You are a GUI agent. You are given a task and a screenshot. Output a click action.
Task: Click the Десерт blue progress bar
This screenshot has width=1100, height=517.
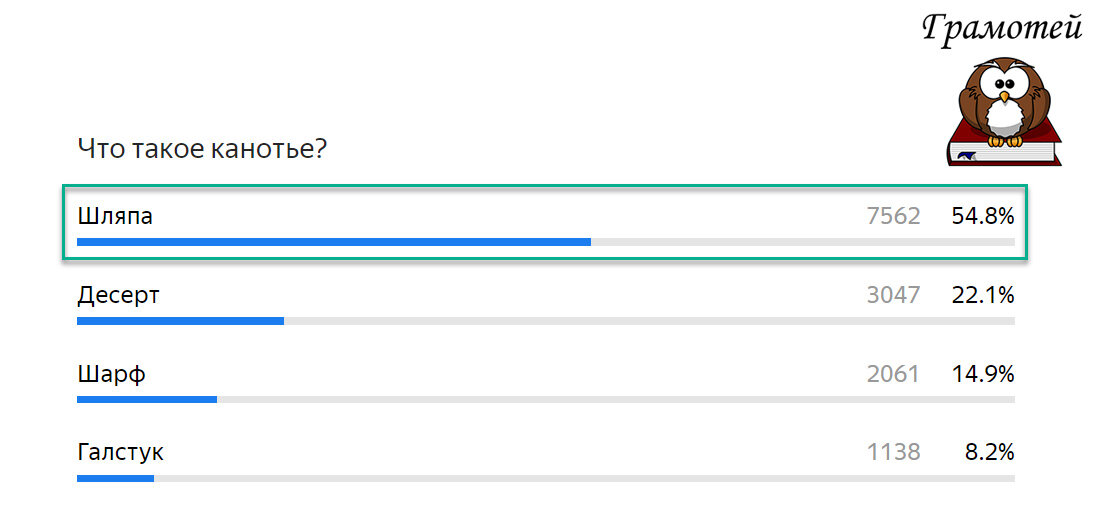tap(180, 321)
